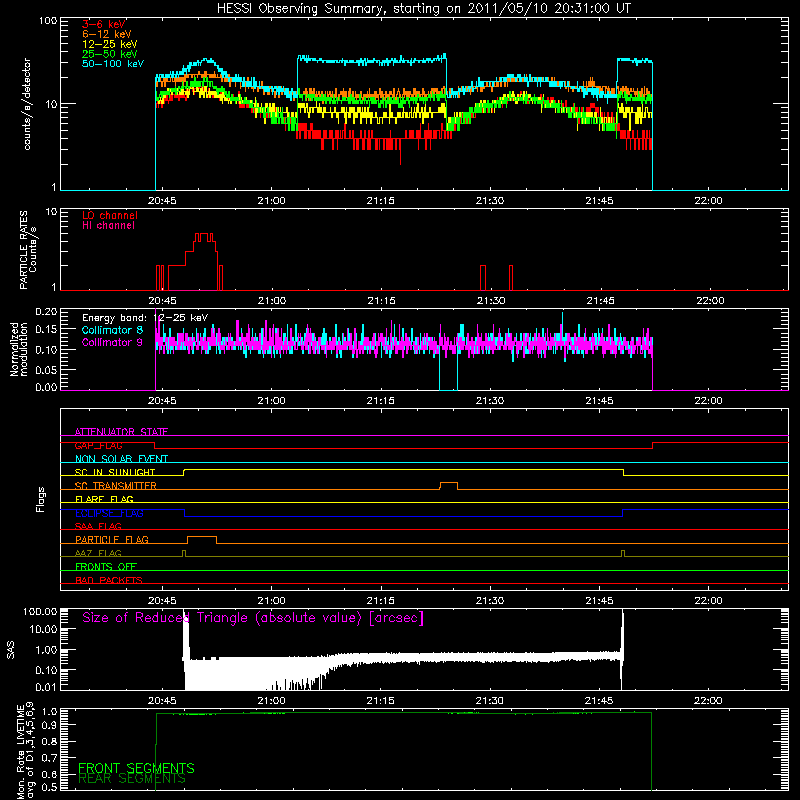Click the REAR SEGMENTS legend label
Viewport: 800px width, 800px height.
132,779
